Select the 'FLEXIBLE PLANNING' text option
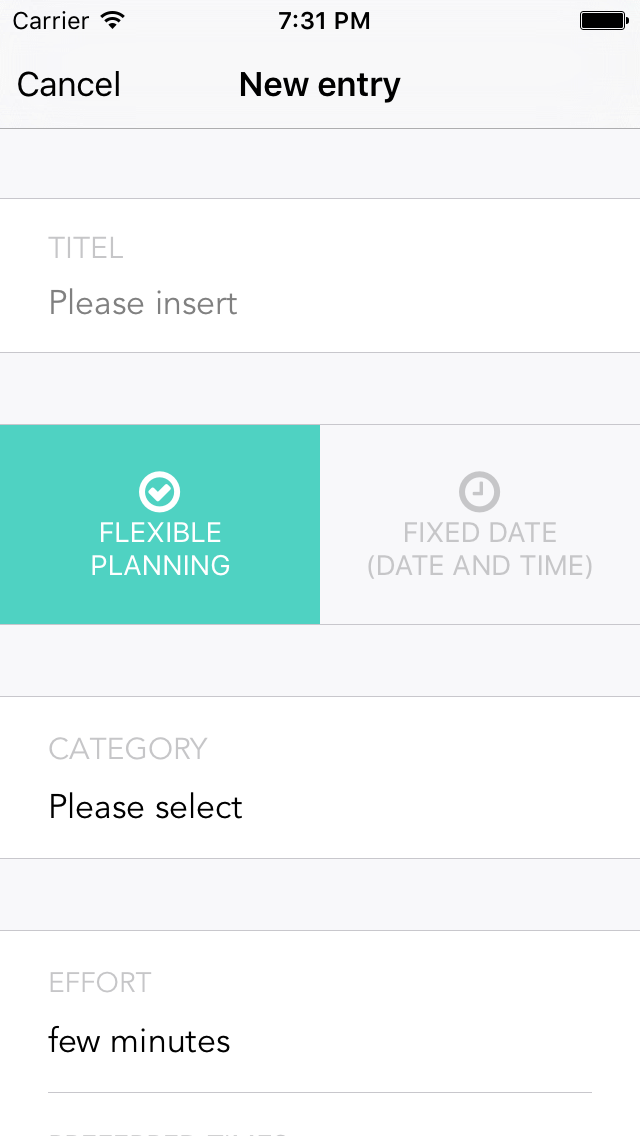The width and height of the screenshot is (640, 1136). pos(160,548)
